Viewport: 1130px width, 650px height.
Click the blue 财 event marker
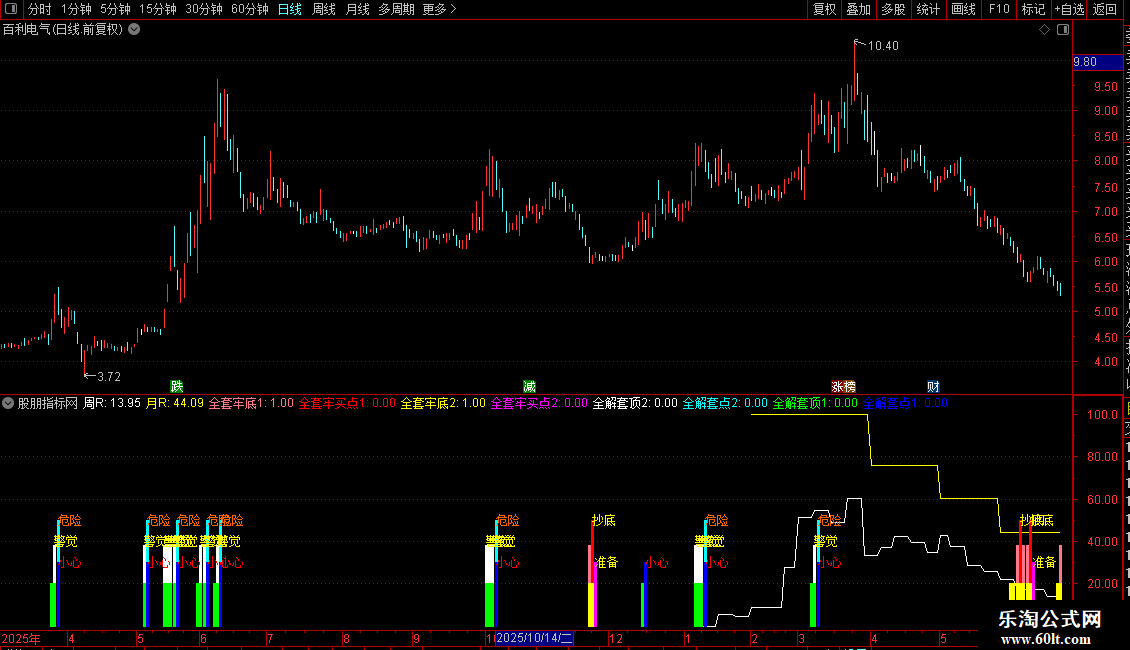point(933,387)
